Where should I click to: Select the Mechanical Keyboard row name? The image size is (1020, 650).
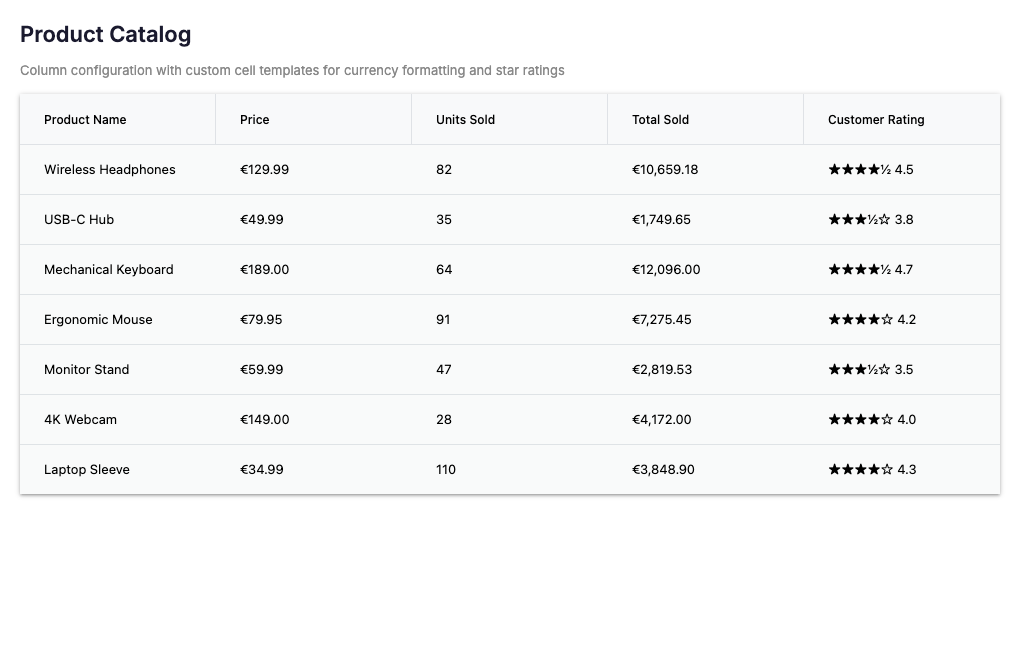[x=109, y=270]
